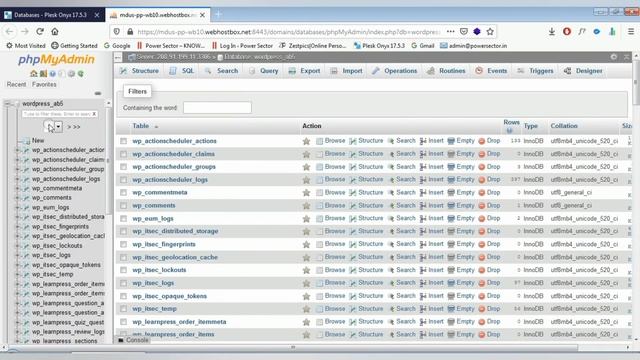Check wp_actionscheduler_groups checkbox
The width and height of the screenshot is (640, 360).
(123, 167)
